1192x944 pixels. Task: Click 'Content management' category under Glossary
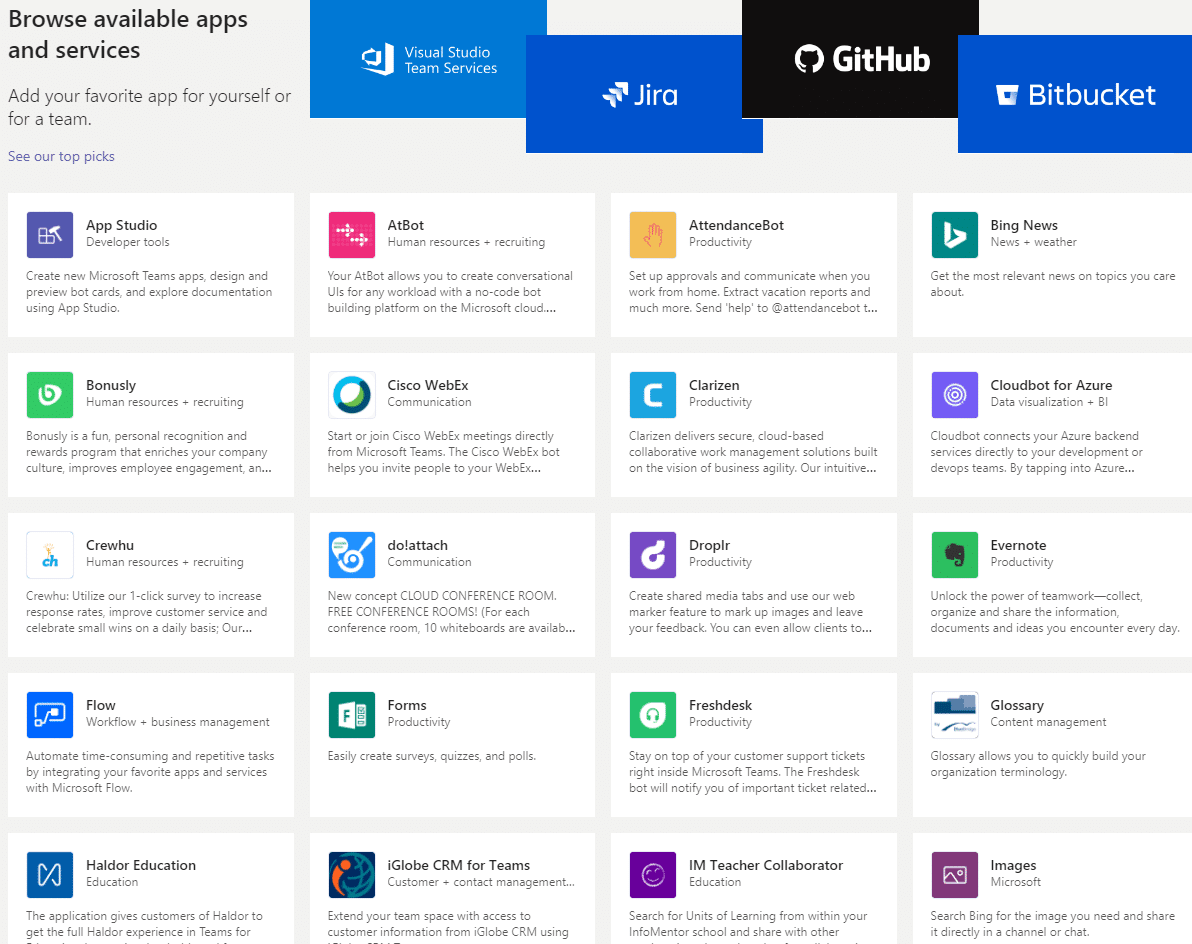click(1048, 722)
